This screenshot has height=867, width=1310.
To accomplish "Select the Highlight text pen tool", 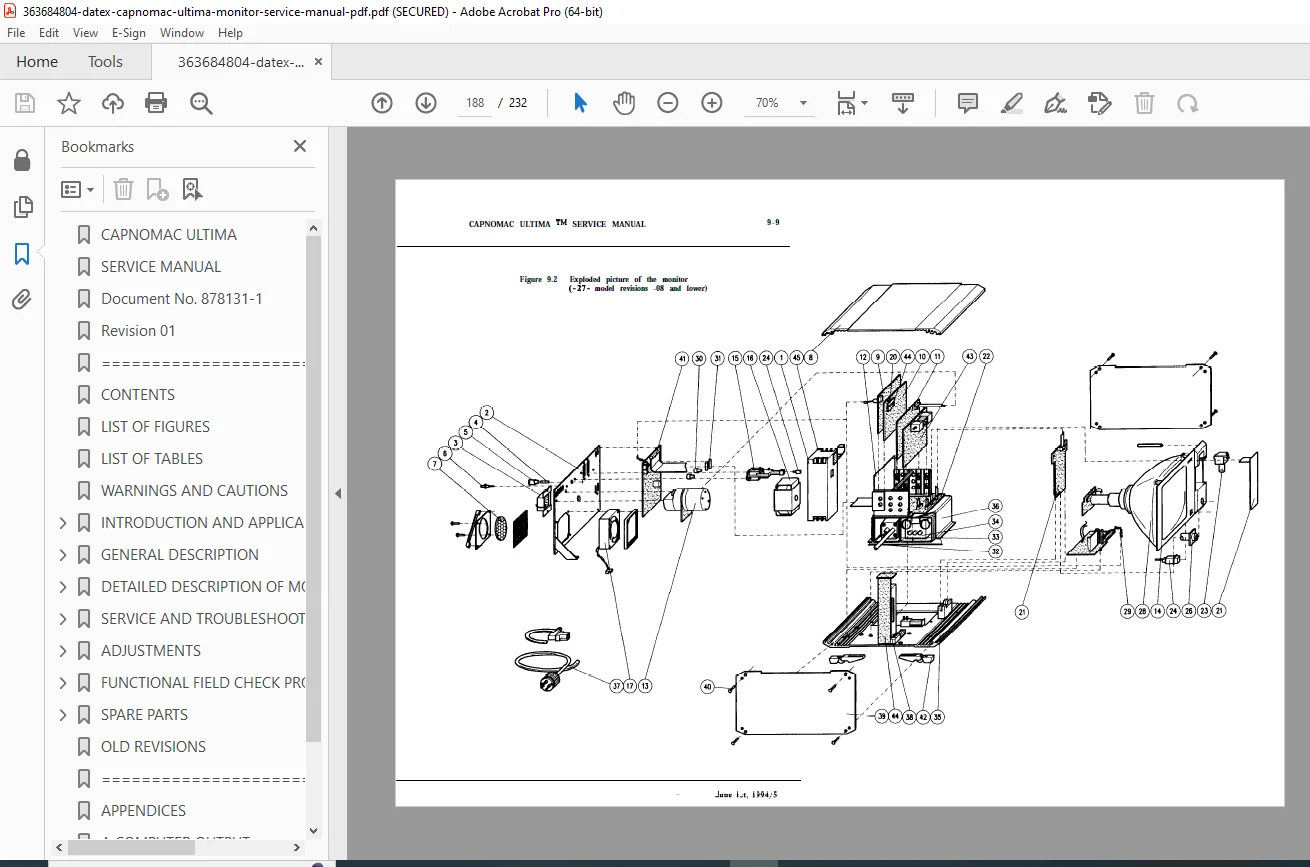I will point(1012,103).
